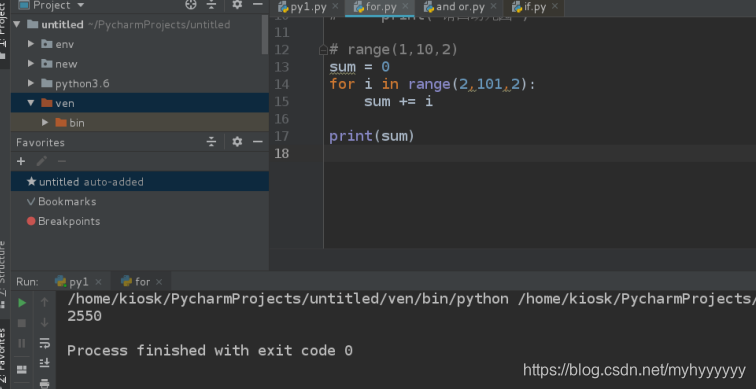Click the stop square in the Run panel

pos(22,323)
